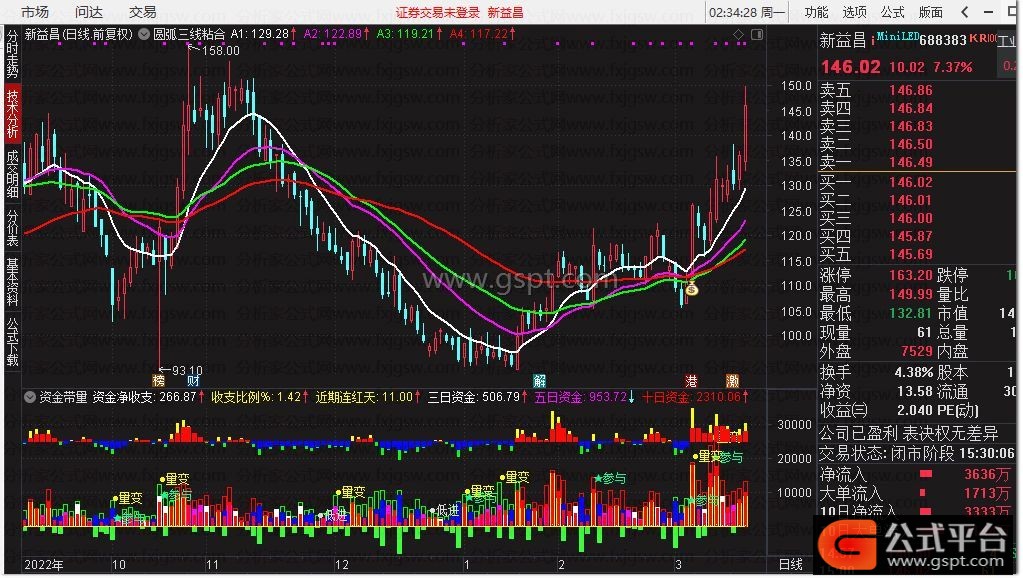Expand 资金带量 sub-indicator dropdown arrow

tap(30, 397)
